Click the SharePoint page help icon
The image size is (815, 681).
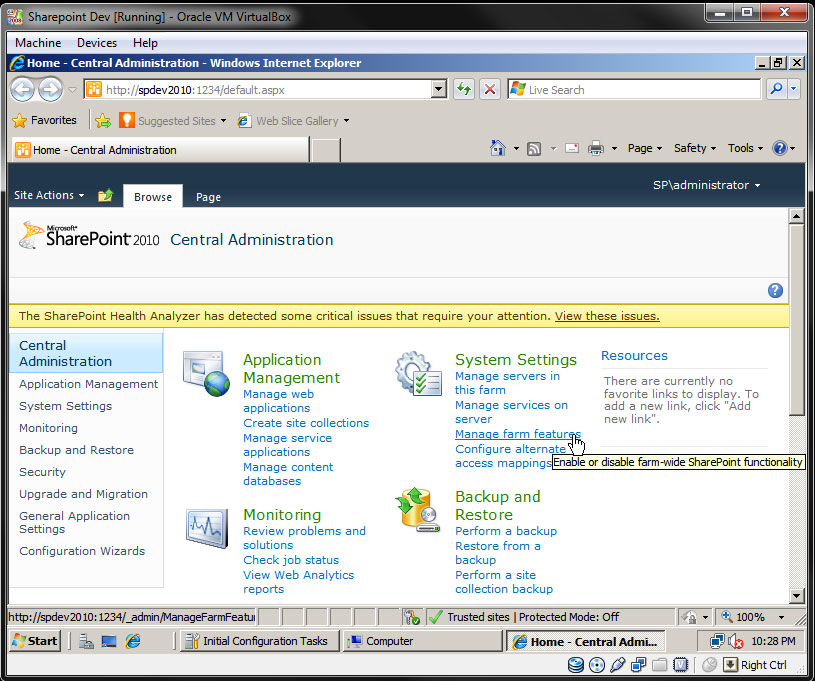pos(775,291)
